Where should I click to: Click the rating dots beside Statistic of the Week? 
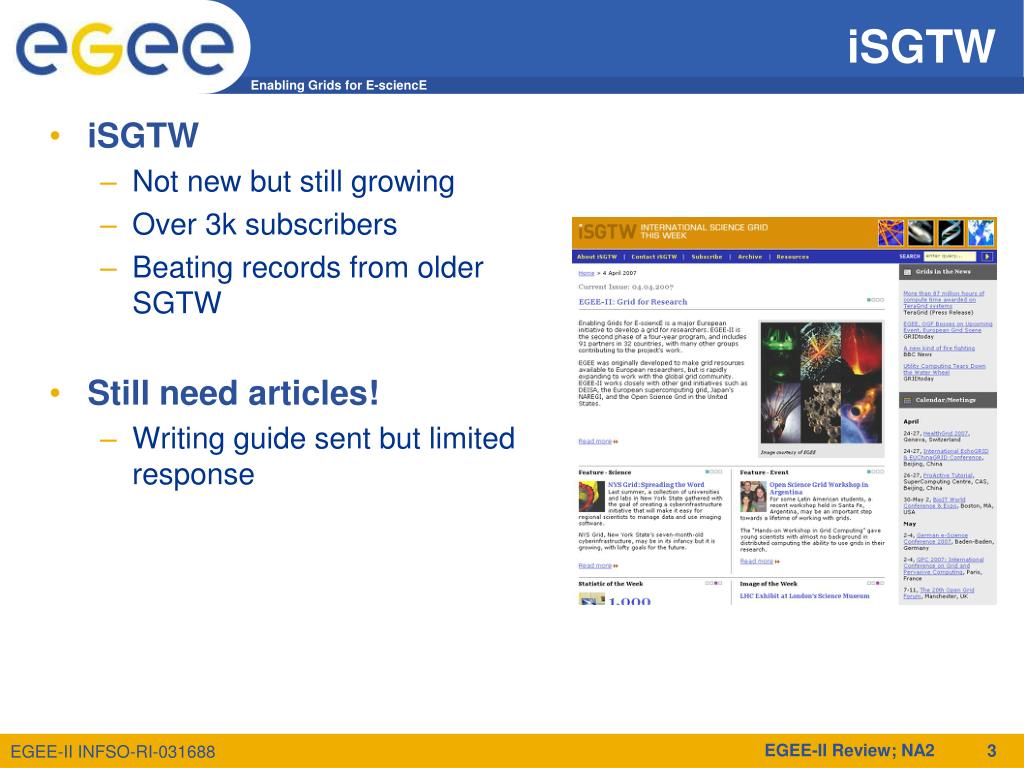coord(714,583)
